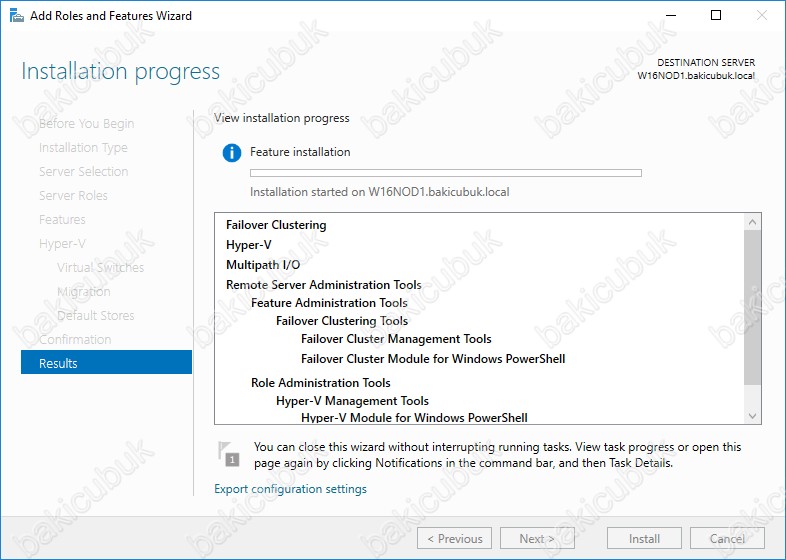786x560 pixels.
Task: Select Role Administration Tools entry
Action: click(321, 383)
